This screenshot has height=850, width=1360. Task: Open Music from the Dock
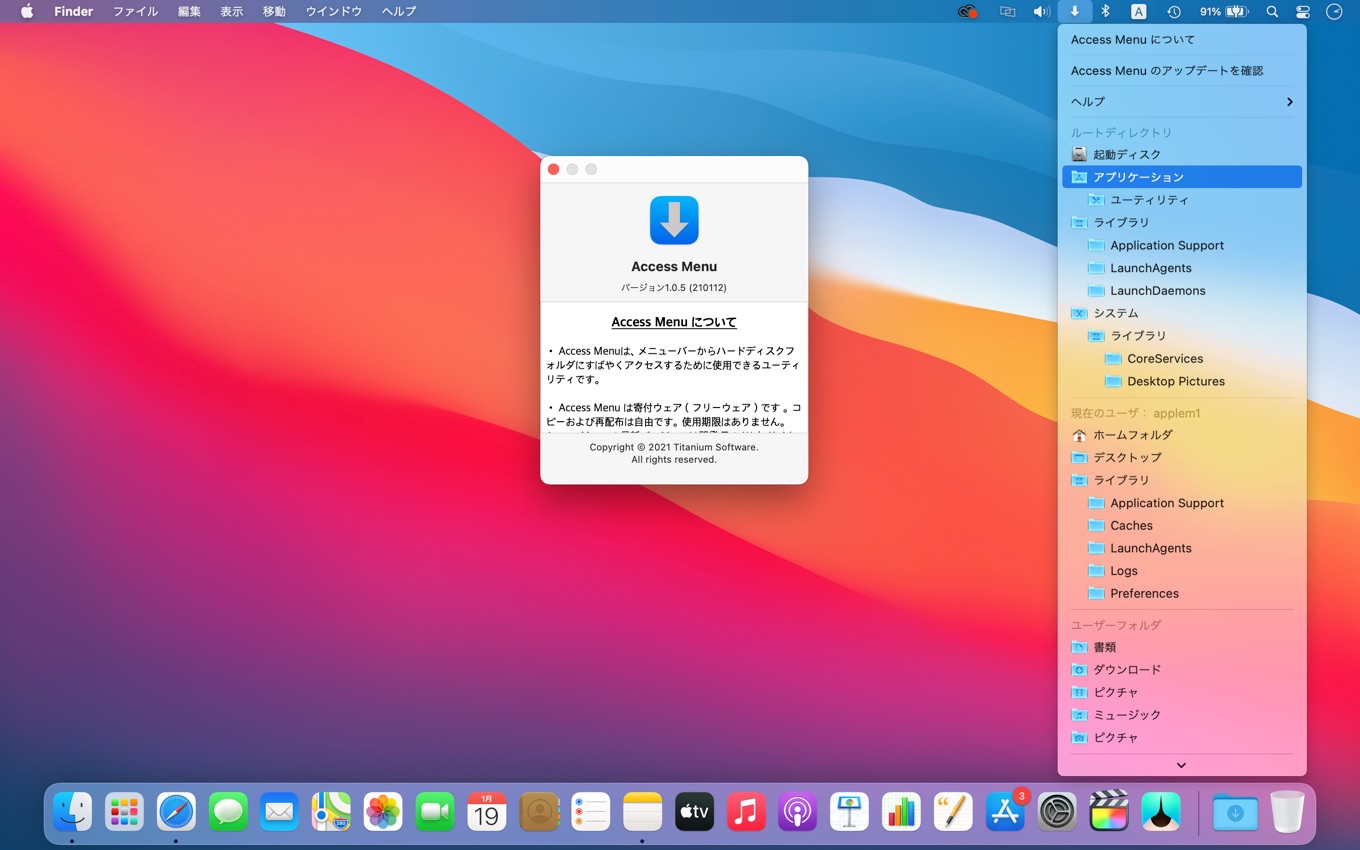point(746,811)
